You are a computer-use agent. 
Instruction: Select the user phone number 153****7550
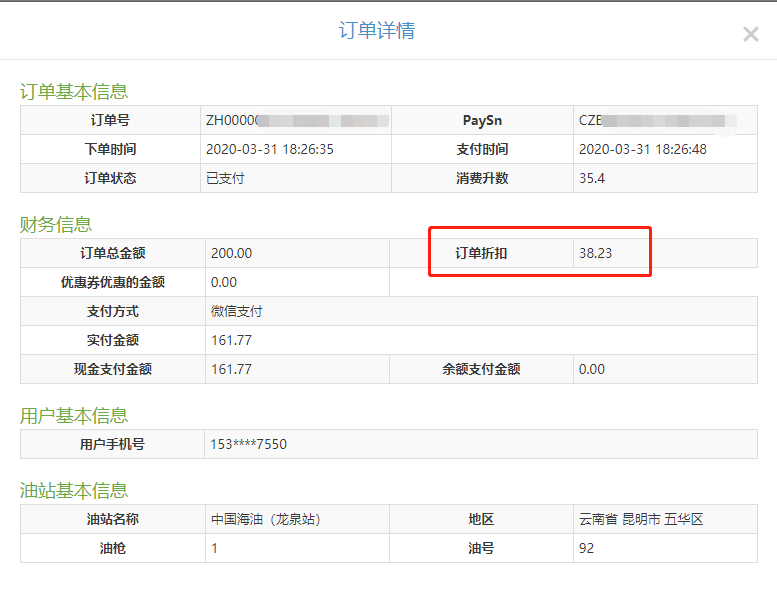(x=249, y=444)
